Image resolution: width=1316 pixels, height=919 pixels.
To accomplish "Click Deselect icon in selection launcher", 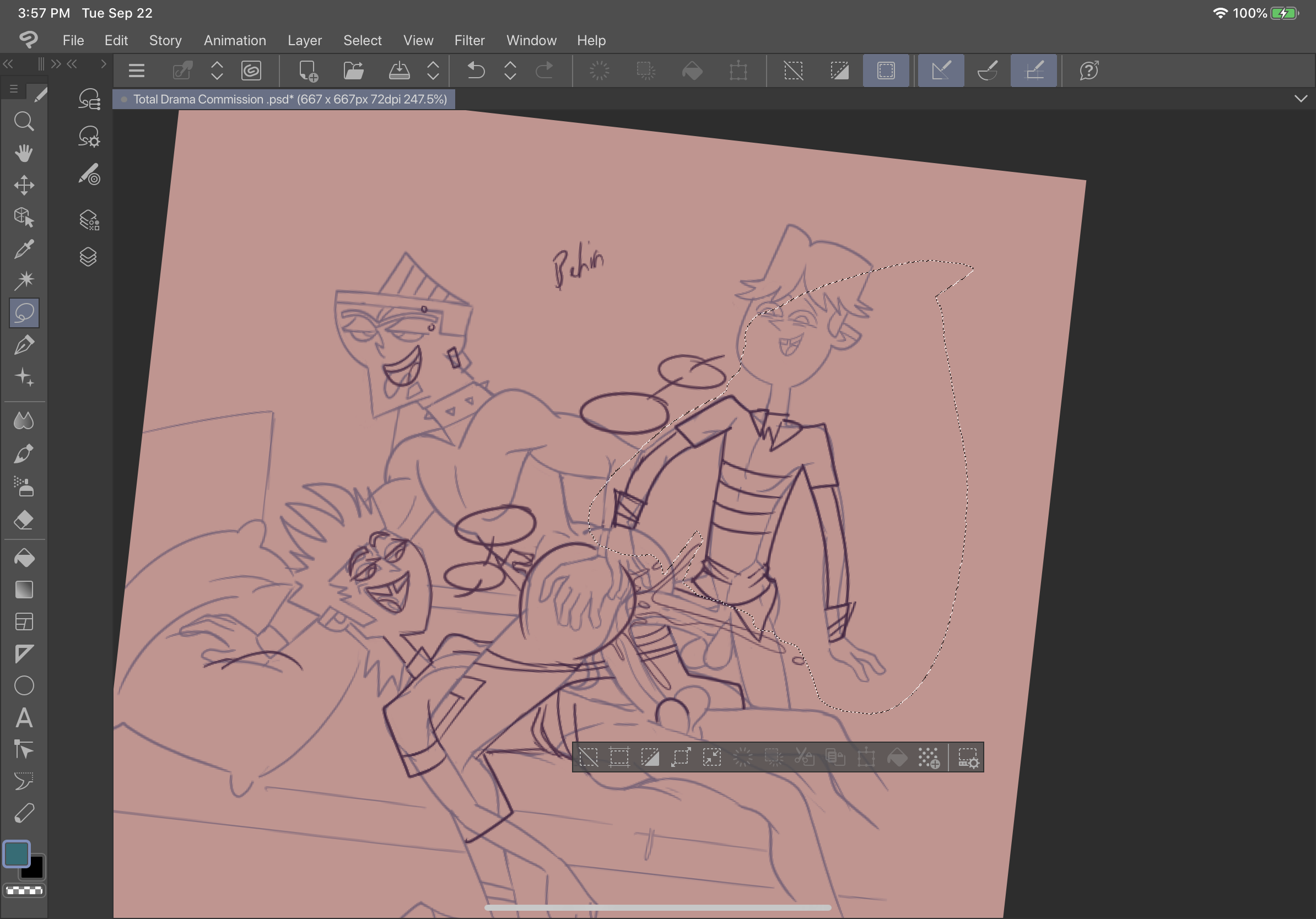I will (x=588, y=758).
